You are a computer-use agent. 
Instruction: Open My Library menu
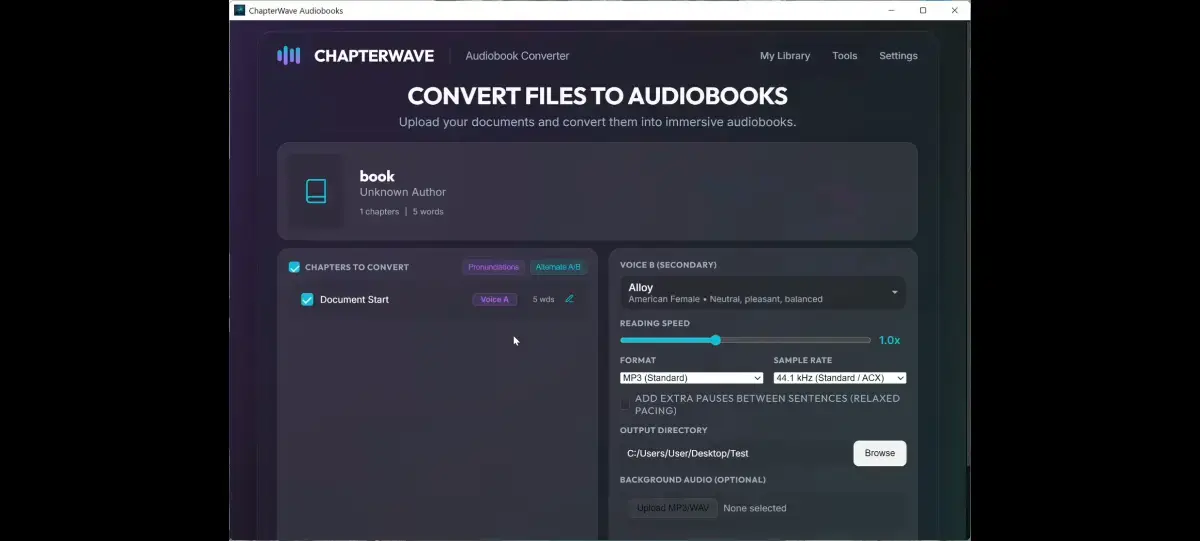pyautogui.click(x=785, y=56)
